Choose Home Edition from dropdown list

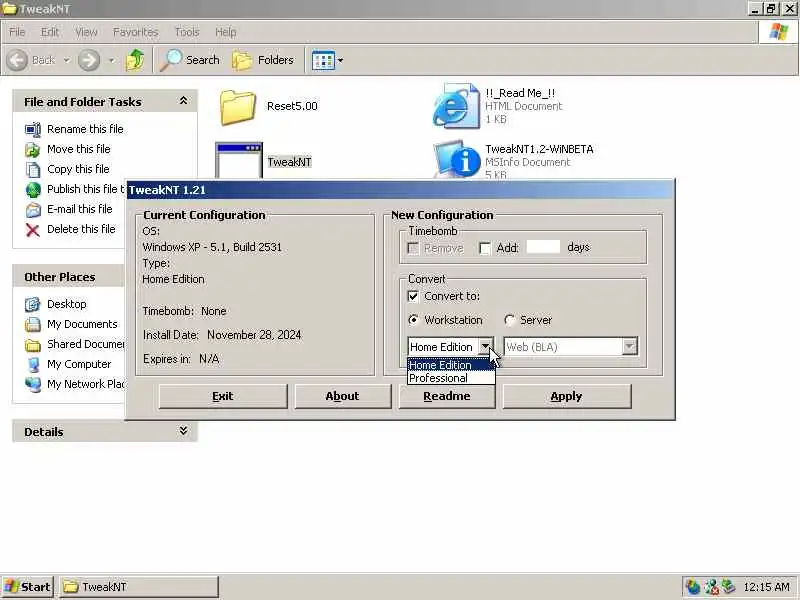pos(451,365)
